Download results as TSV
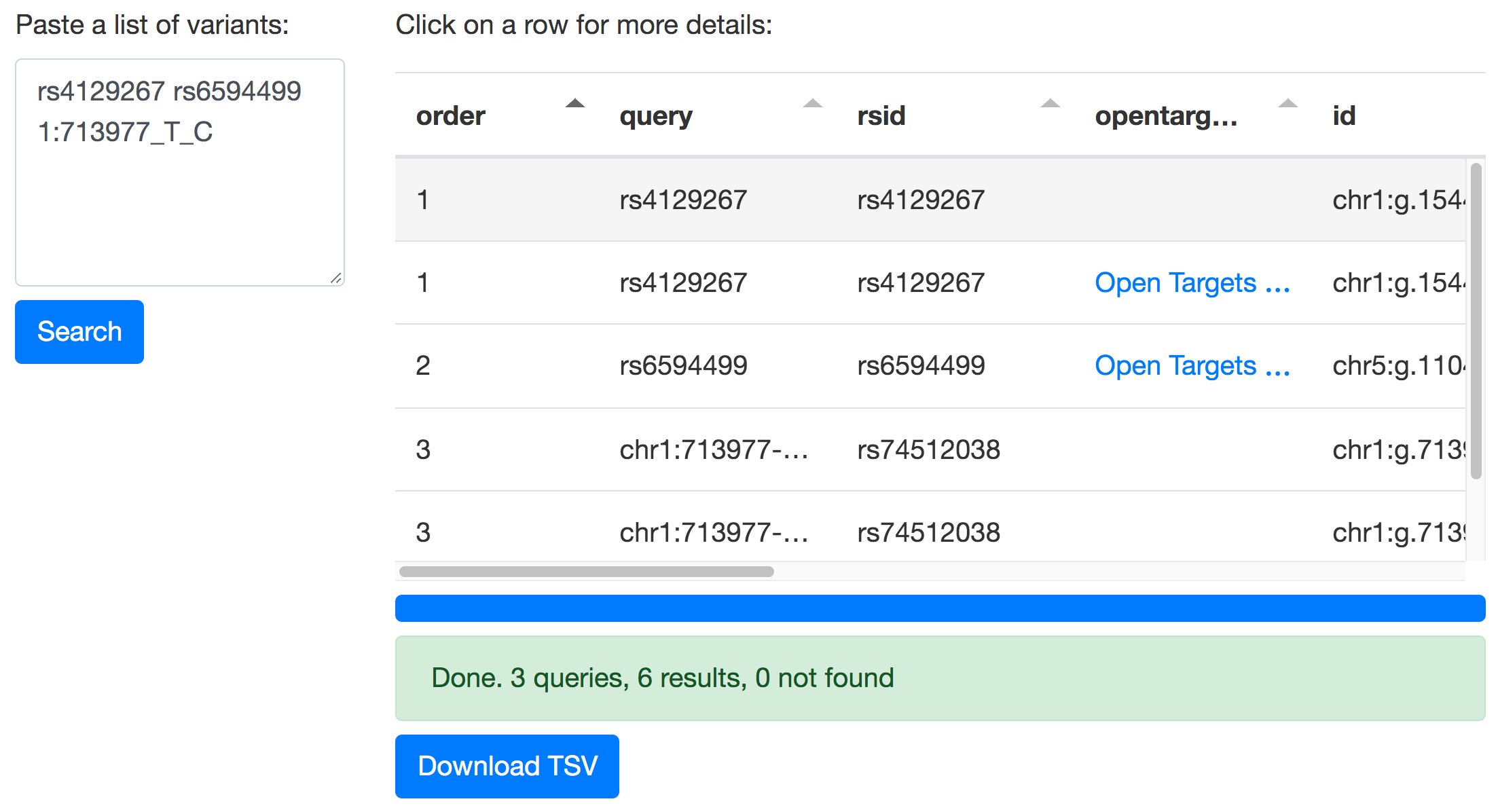The image size is (1498, 812). [507, 766]
